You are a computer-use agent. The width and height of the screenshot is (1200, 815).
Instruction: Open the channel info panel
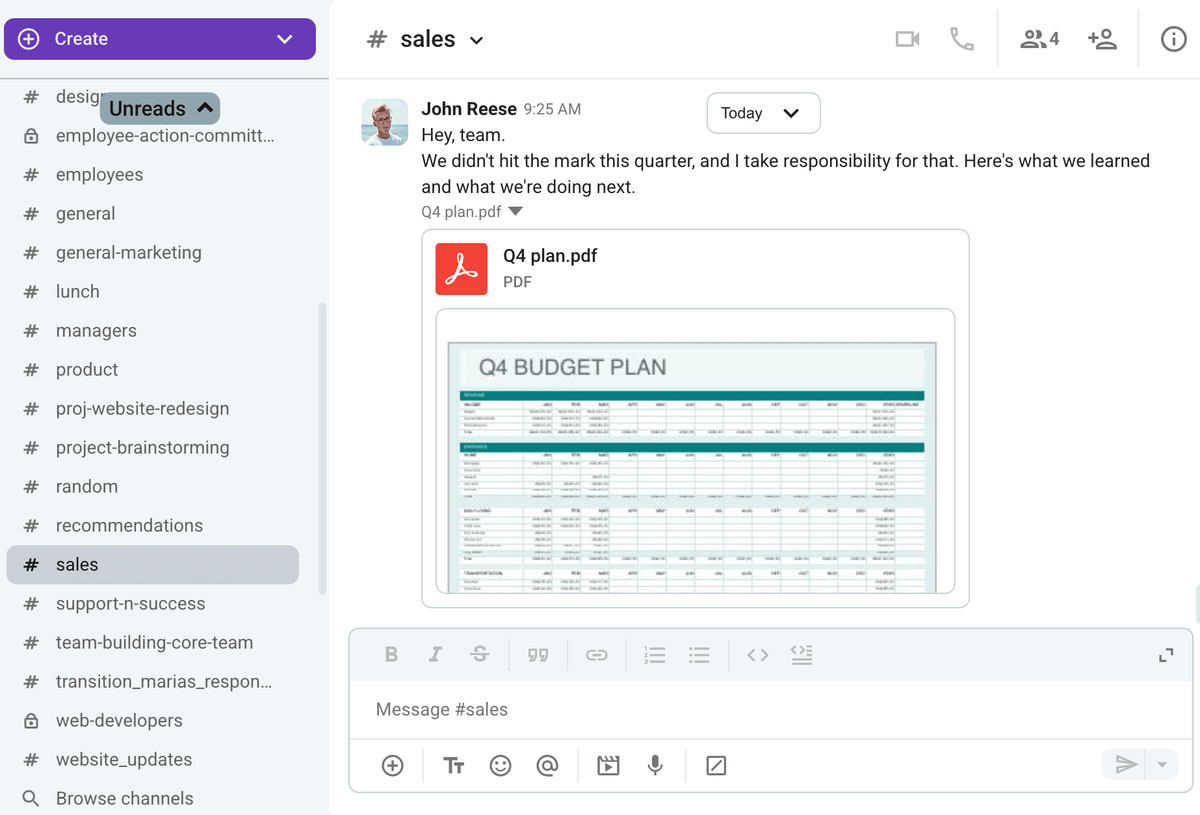coord(1173,39)
